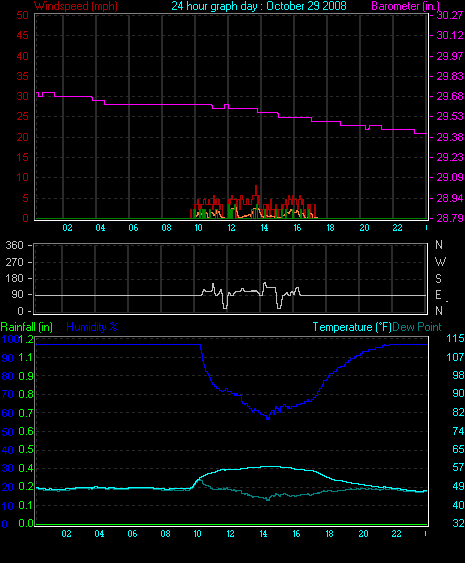
Task: Select temperature axis value 32
Action: pyautogui.click(x=458, y=524)
